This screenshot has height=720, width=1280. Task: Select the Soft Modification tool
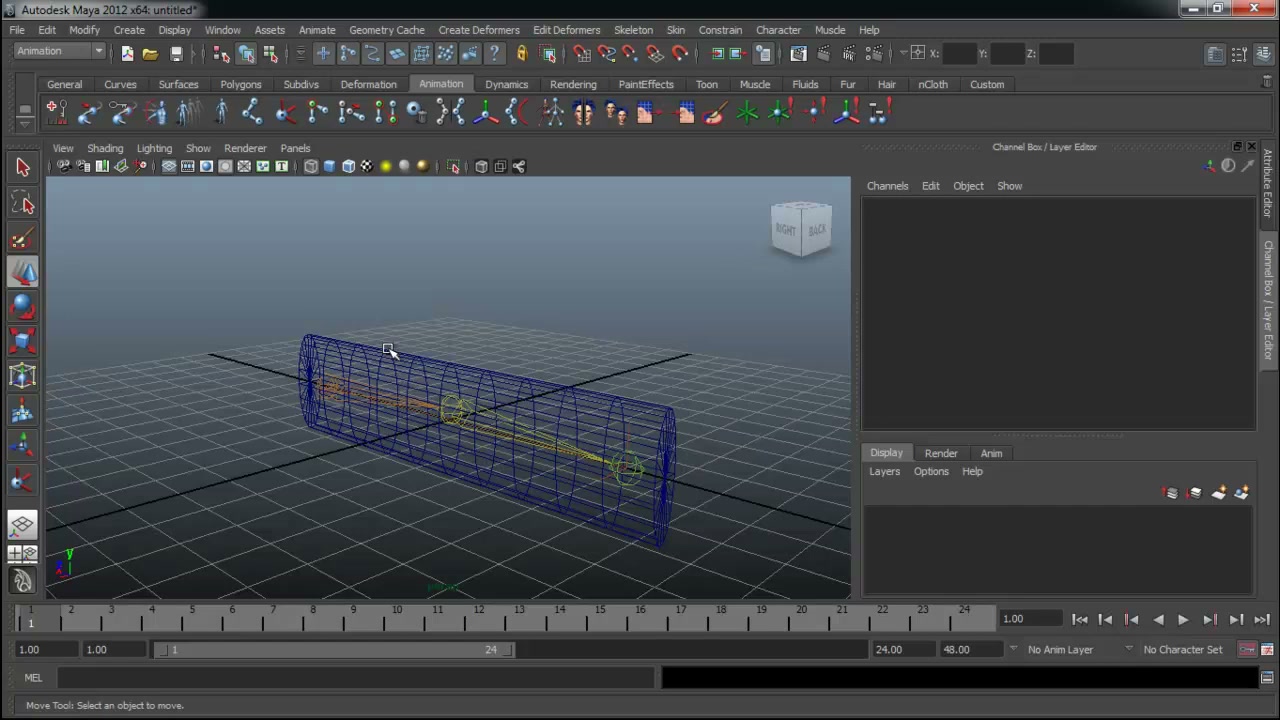tap(23, 411)
